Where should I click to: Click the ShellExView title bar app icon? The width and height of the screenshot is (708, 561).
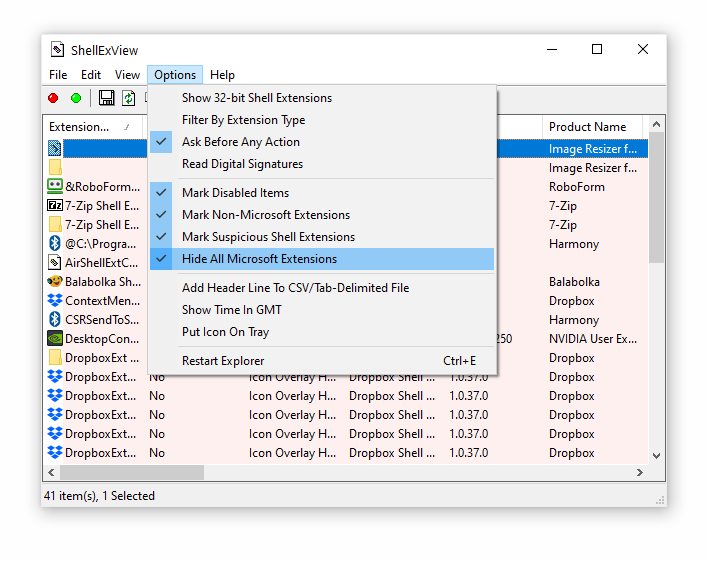[x=57, y=49]
